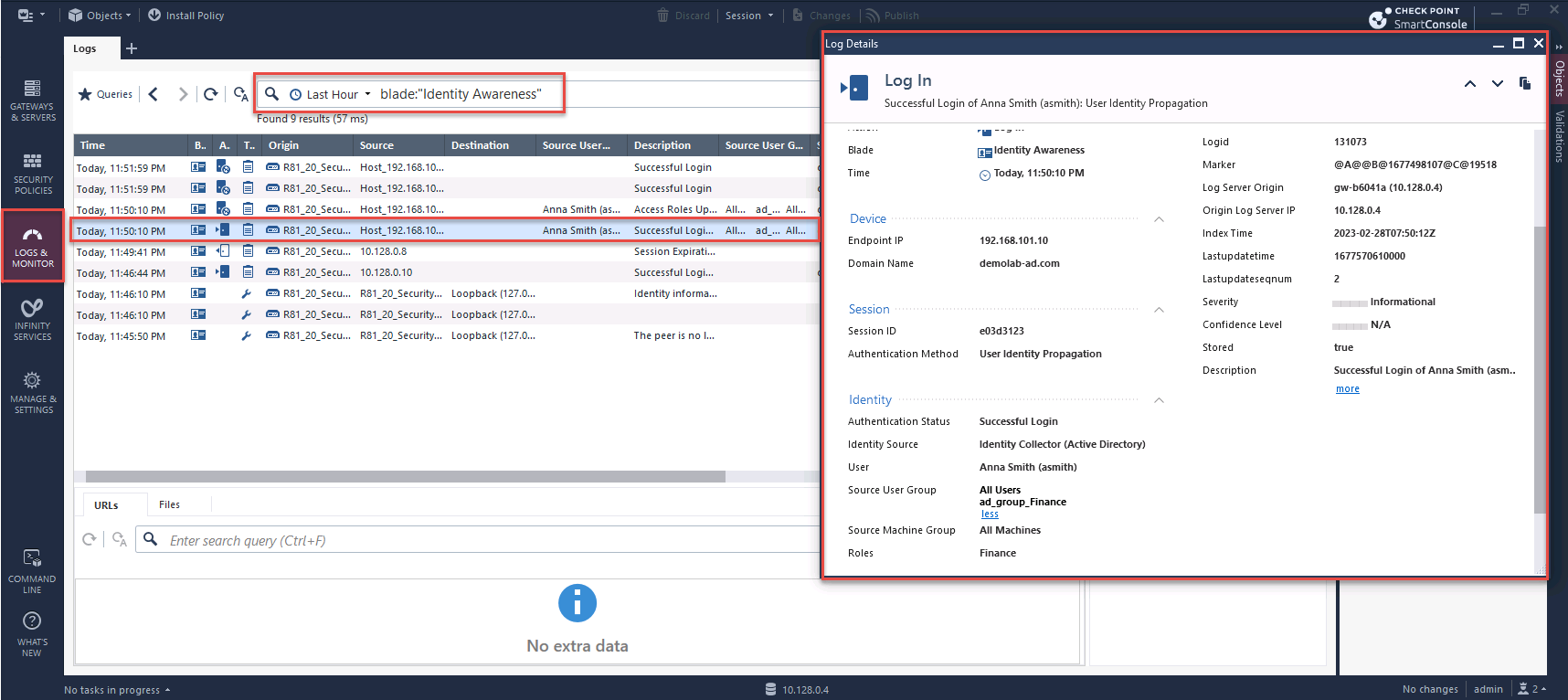Collapse the Identity section

click(1159, 399)
